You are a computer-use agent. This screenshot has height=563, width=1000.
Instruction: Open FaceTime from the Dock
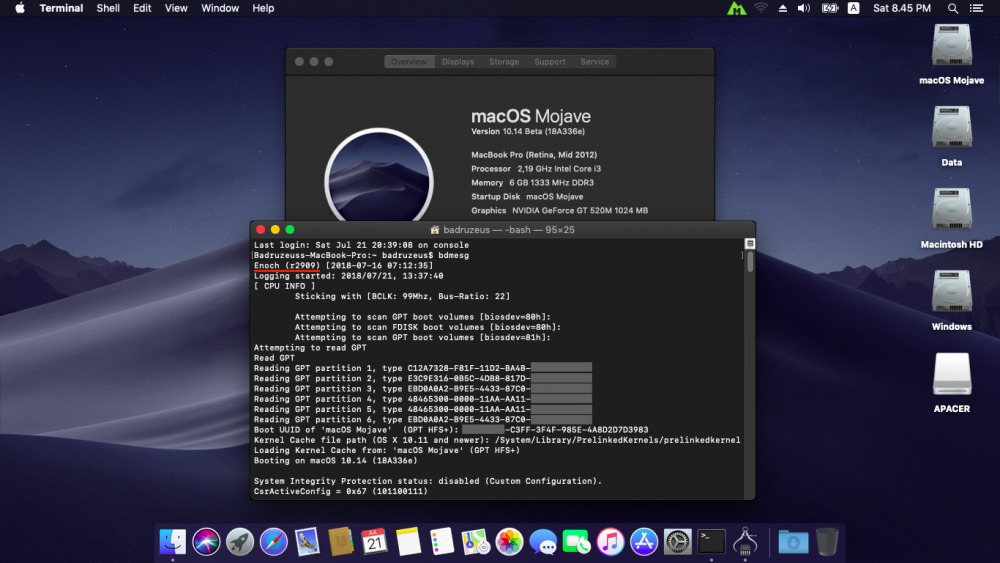tap(577, 542)
